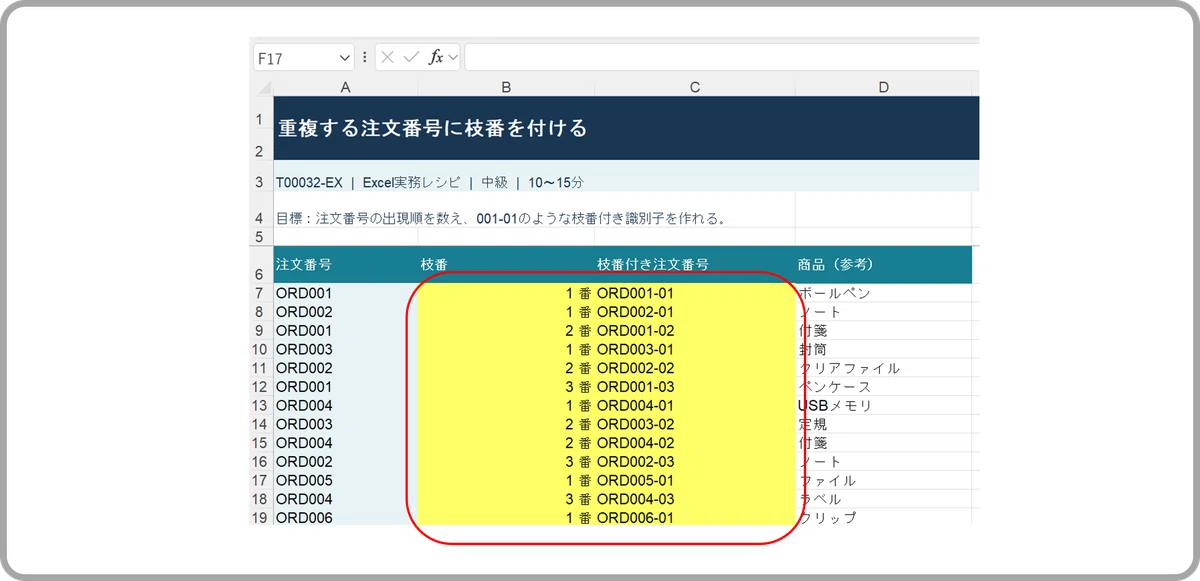Select cell ORD004-01
Viewport: 1200px width, 581px height.
coord(695,405)
